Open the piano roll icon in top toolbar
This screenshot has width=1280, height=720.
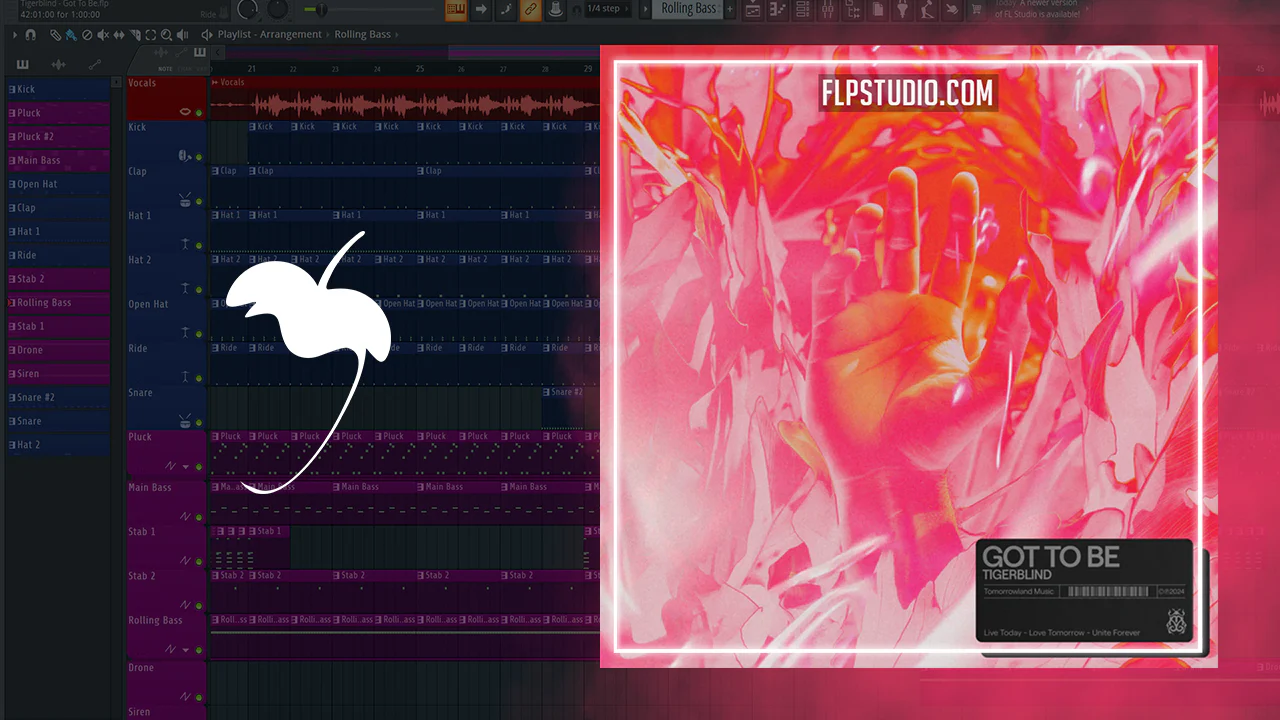tap(778, 10)
